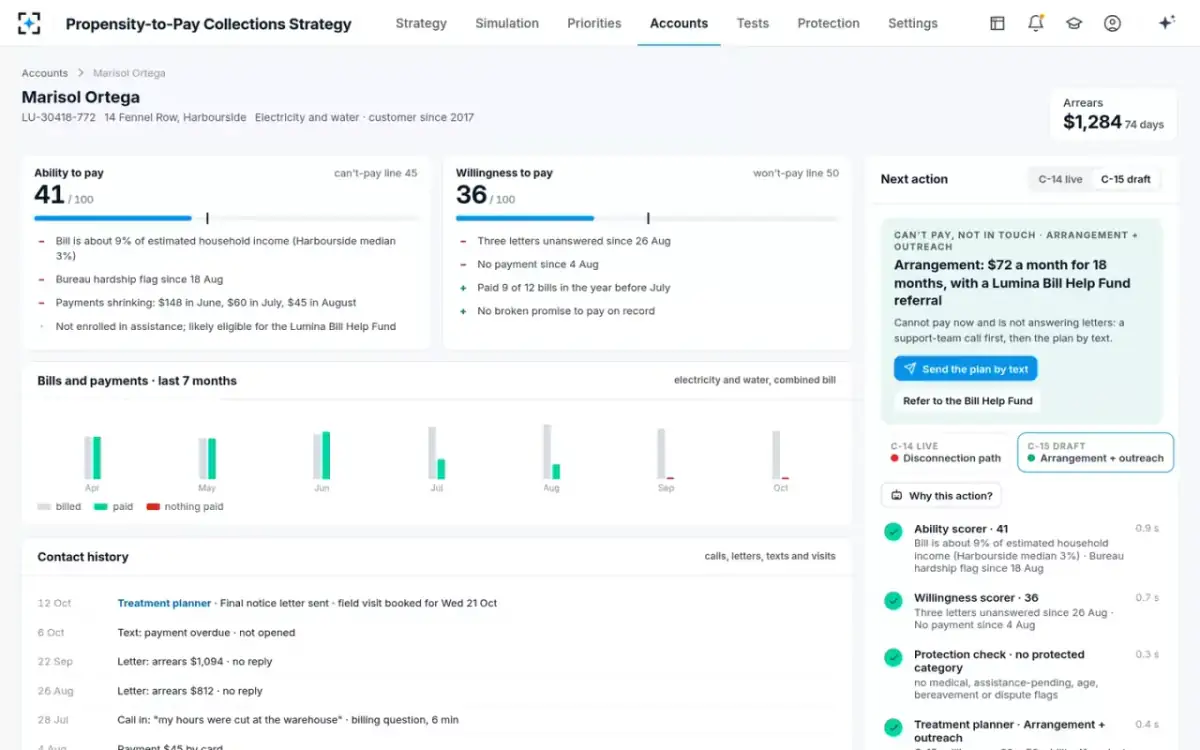Image resolution: width=1200 pixels, height=750 pixels.
Task: Click 'Bureau hardship flag since 18 Aug' in the Ability card
Action: (x=139, y=279)
